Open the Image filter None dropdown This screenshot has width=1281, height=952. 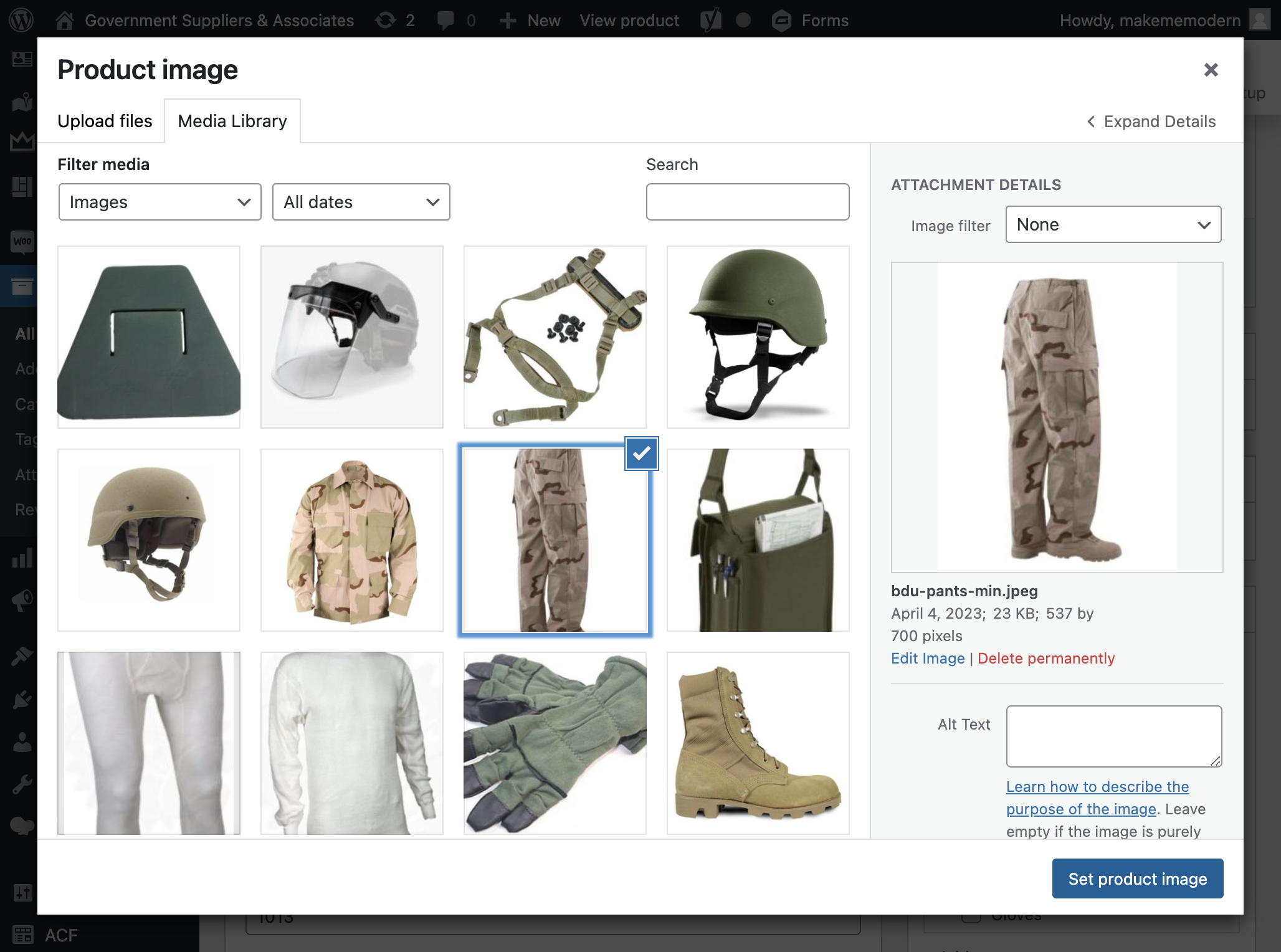(x=1113, y=224)
